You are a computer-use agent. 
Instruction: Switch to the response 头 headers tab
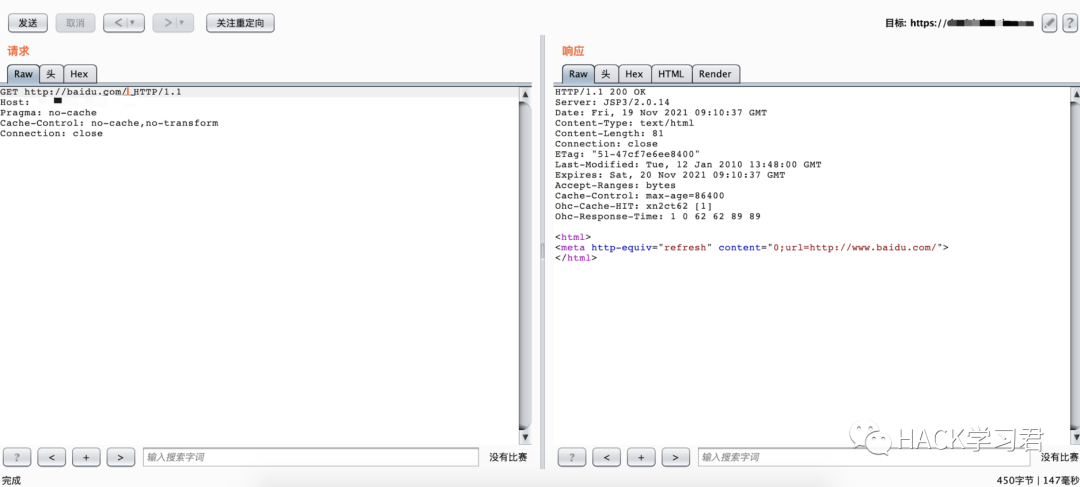point(606,74)
